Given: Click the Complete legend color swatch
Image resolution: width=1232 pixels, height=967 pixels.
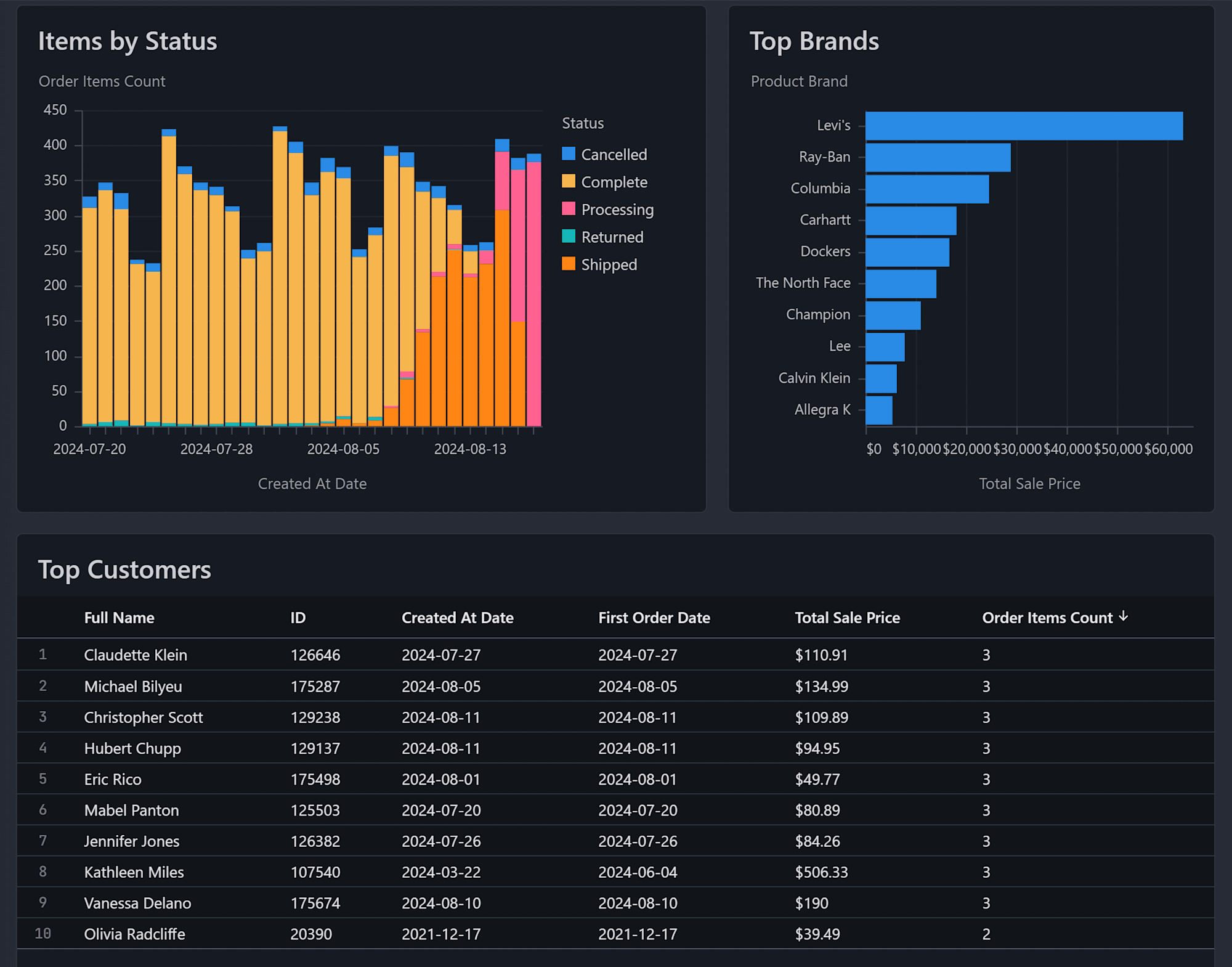Looking at the screenshot, I should point(569,181).
